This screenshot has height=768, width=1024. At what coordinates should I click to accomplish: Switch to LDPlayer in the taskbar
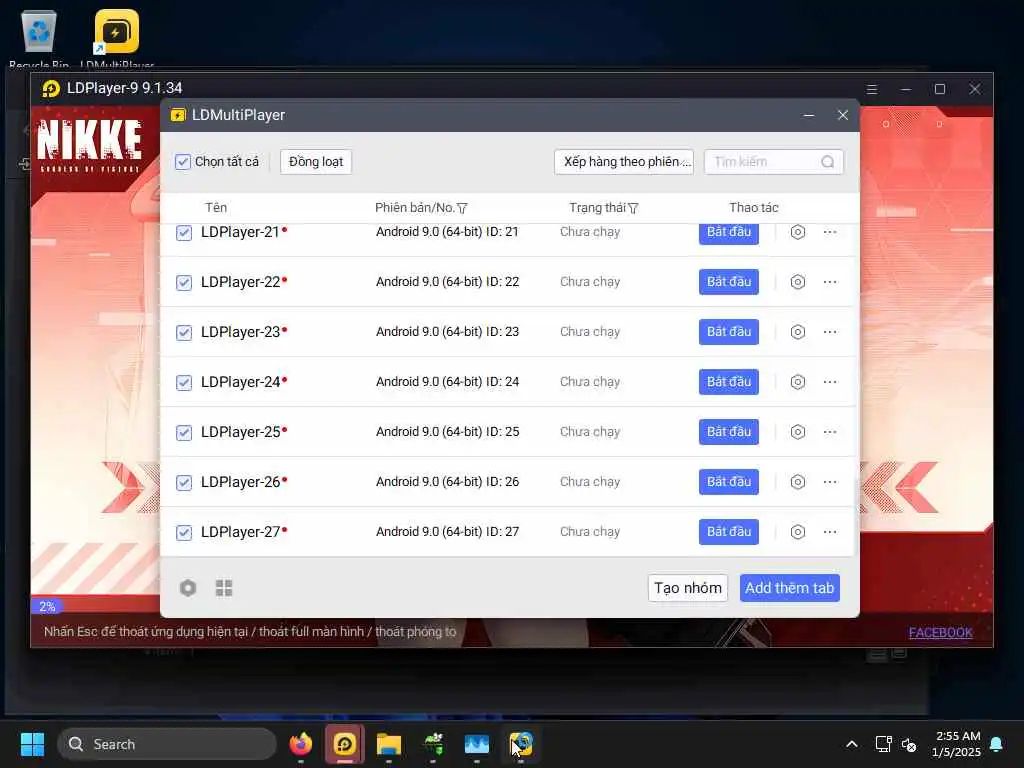(x=345, y=744)
